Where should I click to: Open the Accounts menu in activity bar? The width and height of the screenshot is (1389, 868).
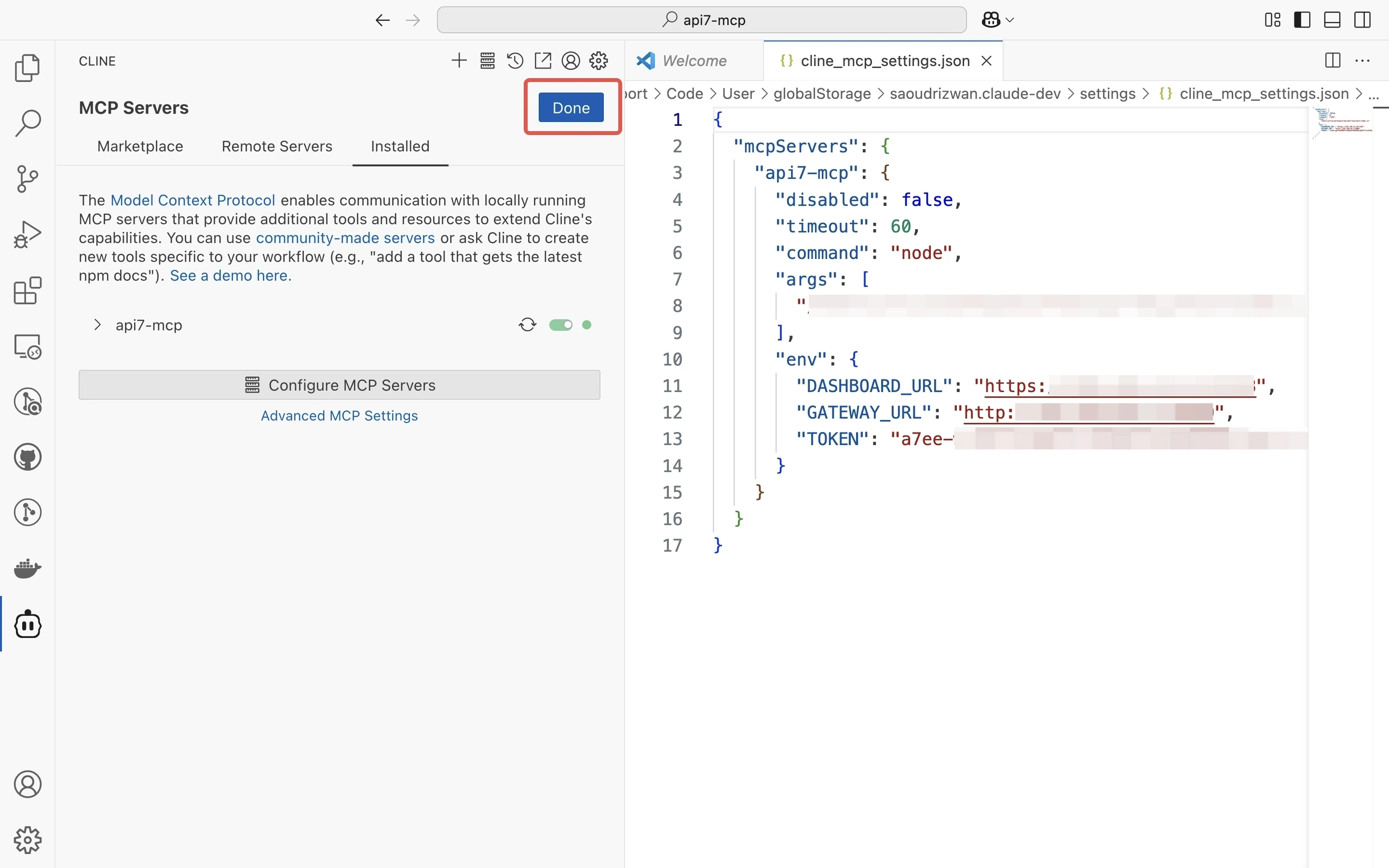(27, 784)
